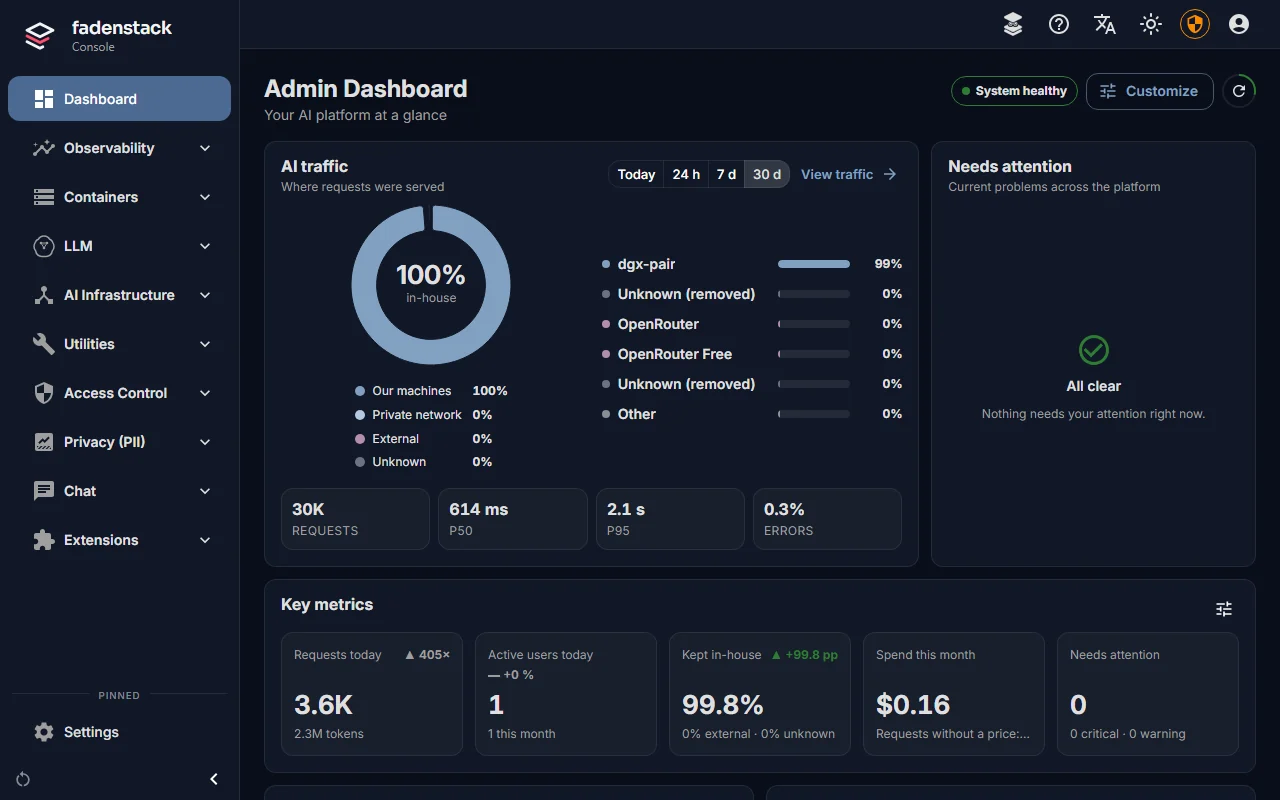Click the Our machines legend color dot
This screenshot has width=1280, height=800.
click(x=360, y=391)
